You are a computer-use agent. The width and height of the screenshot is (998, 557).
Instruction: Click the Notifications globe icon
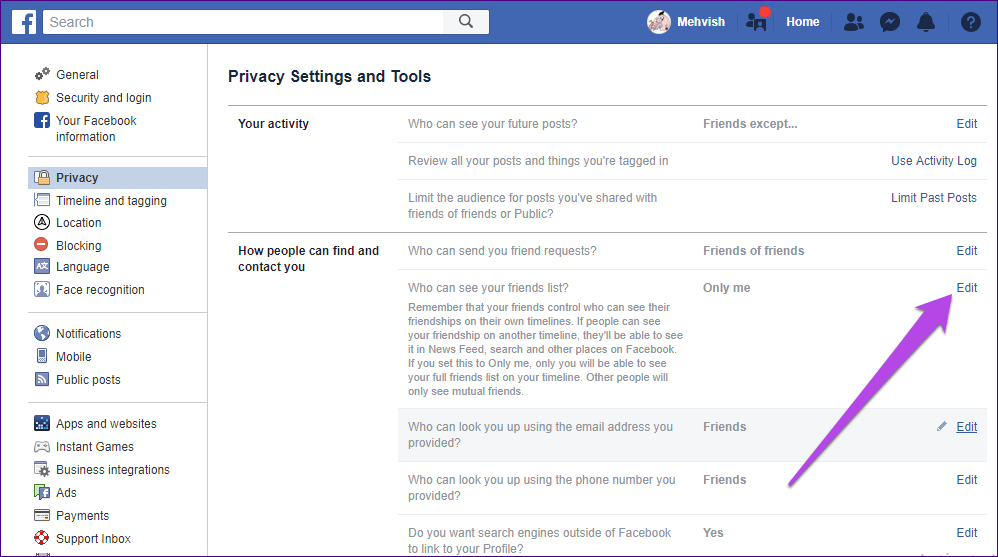pos(42,333)
